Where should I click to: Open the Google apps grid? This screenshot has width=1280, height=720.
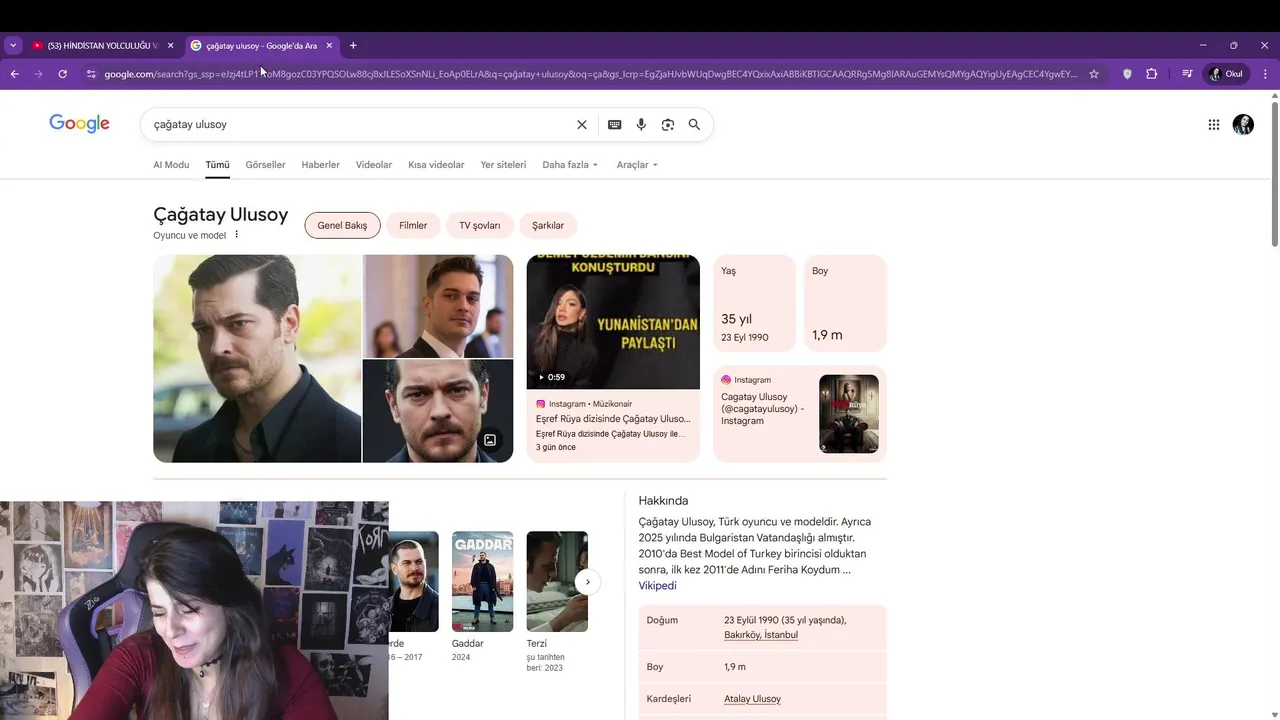click(x=1213, y=125)
